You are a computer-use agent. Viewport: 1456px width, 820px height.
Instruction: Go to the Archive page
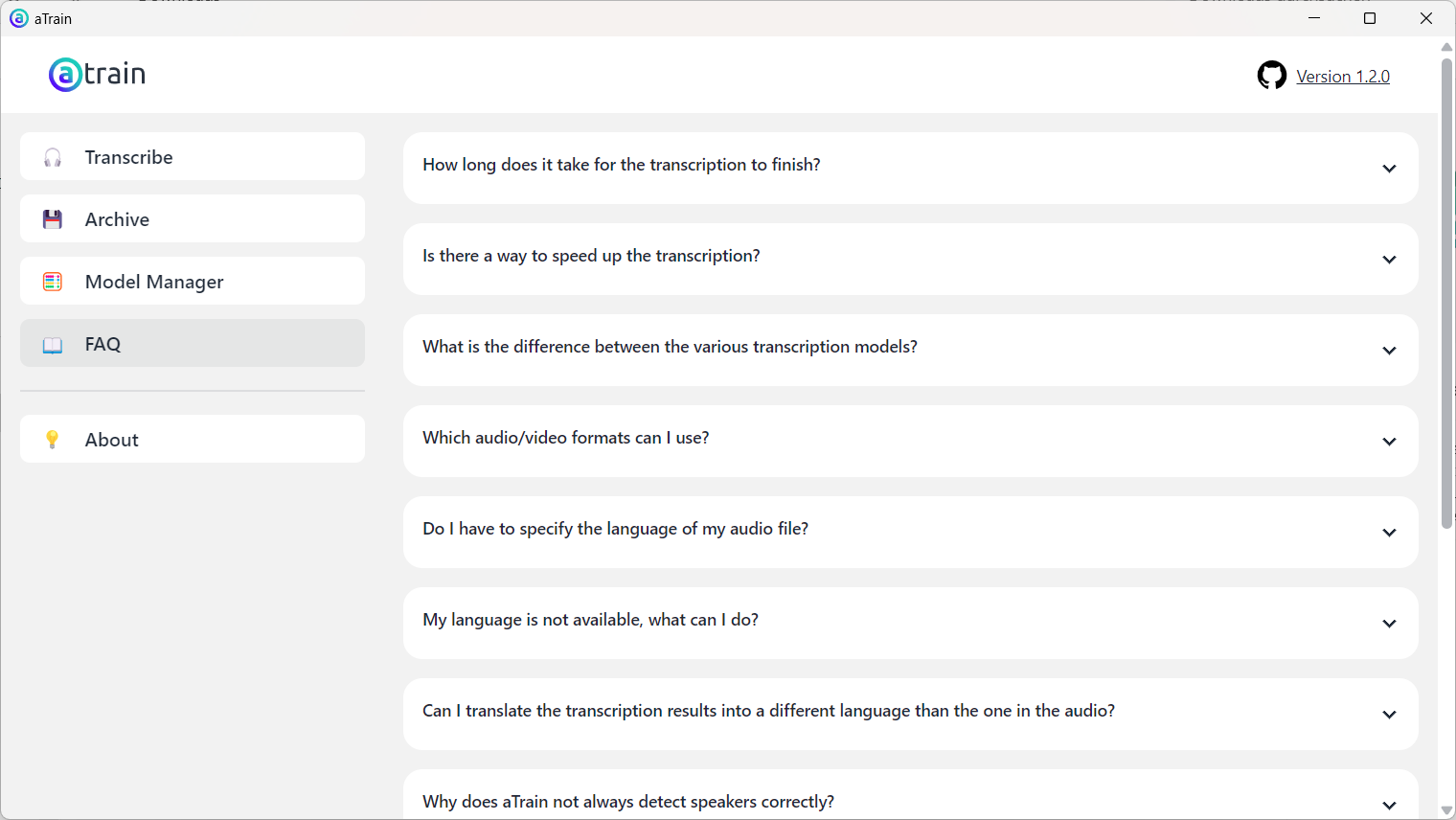pyautogui.click(x=192, y=219)
